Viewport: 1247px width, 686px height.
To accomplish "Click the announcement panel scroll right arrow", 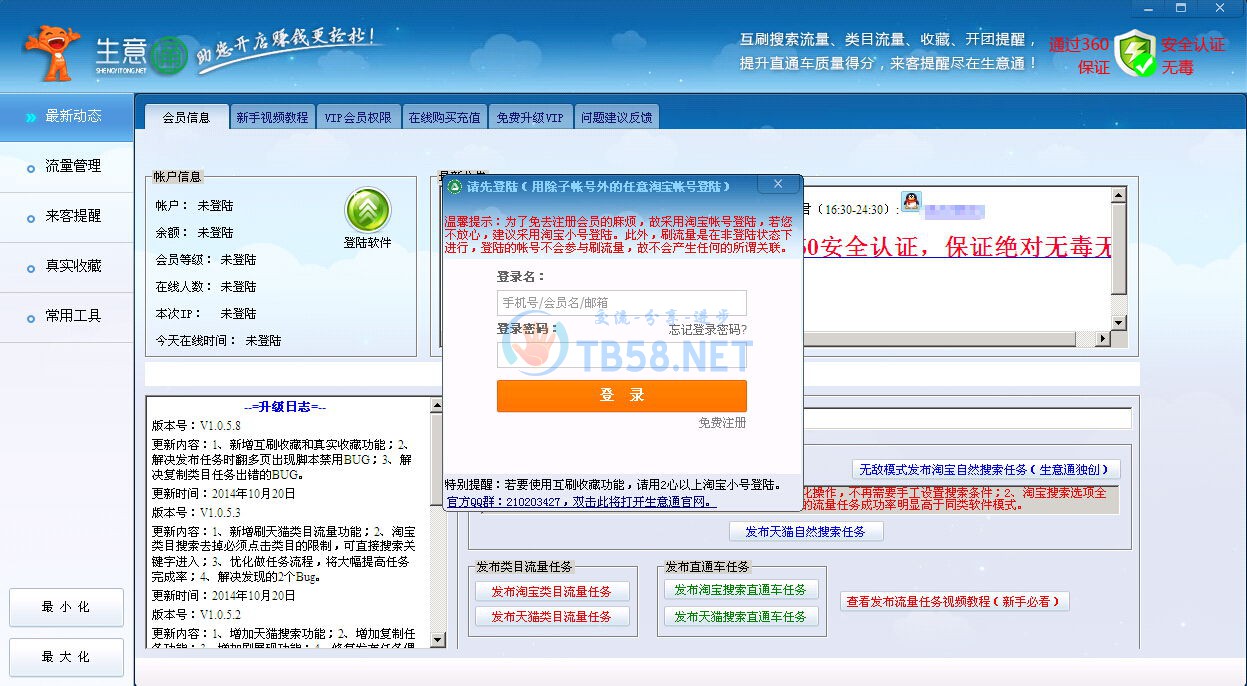I will pyautogui.click(x=1104, y=339).
